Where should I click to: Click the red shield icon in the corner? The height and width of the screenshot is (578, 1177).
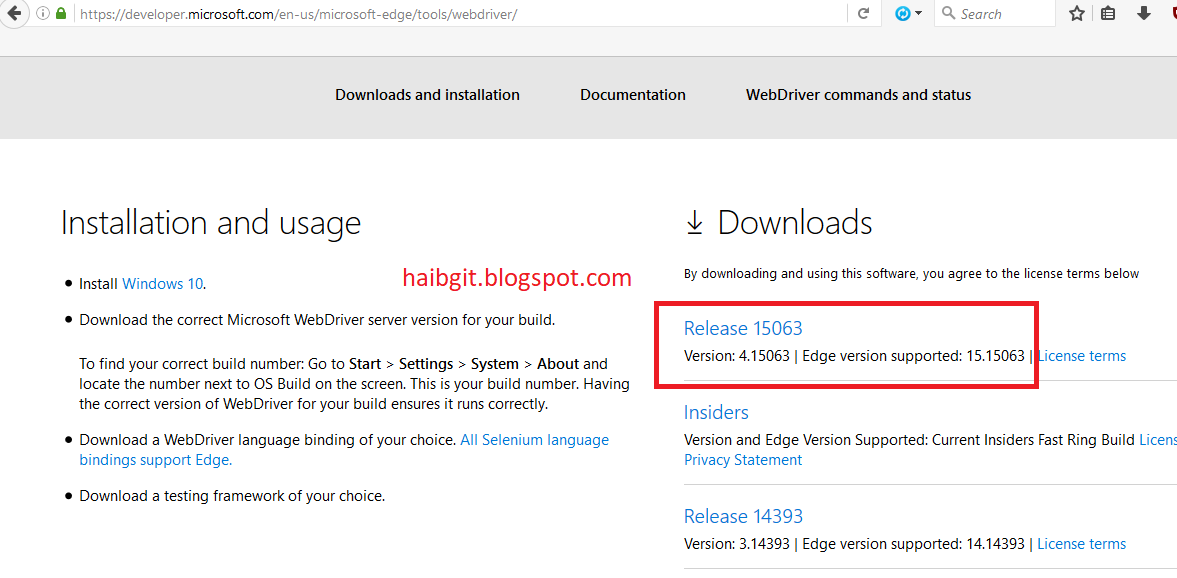(x=1172, y=13)
